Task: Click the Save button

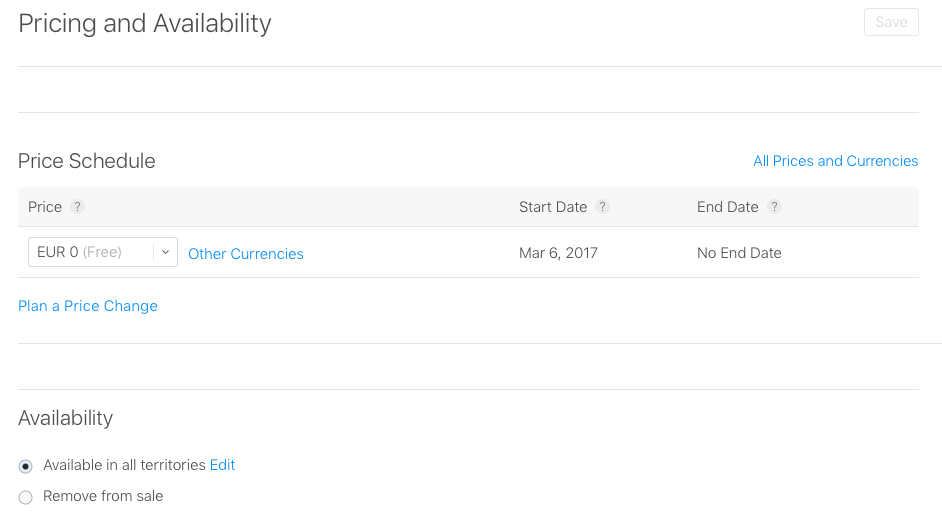Action: tap(891, 22)
